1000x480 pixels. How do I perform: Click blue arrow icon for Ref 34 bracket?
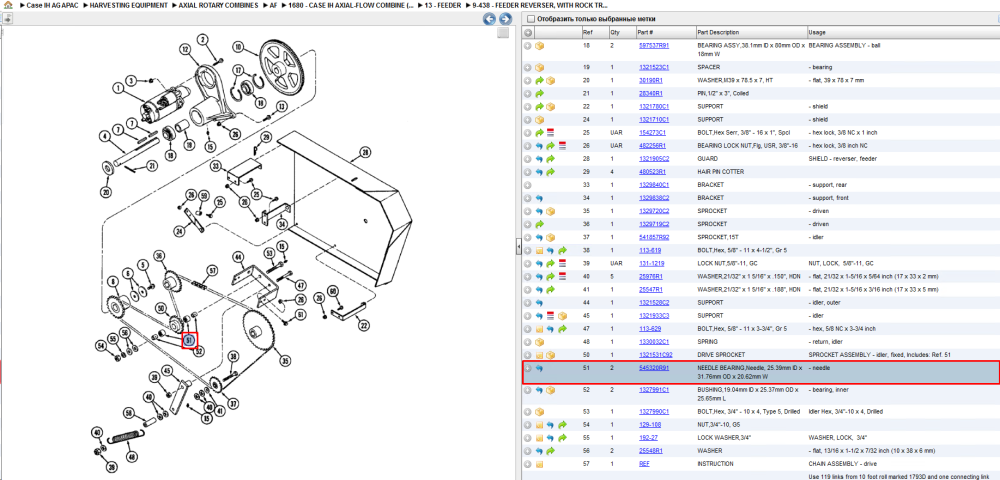point(540,198)
